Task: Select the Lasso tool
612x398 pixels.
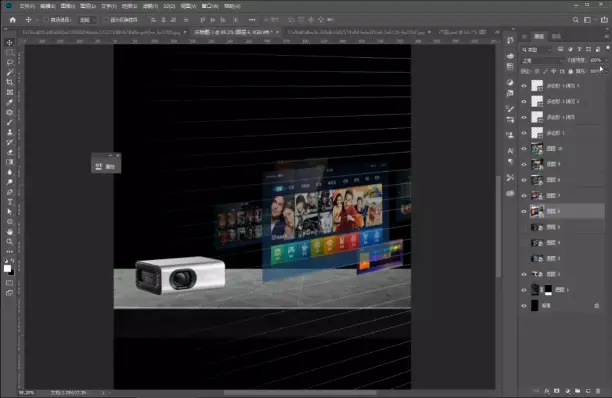Action: [x=10, y=62]
